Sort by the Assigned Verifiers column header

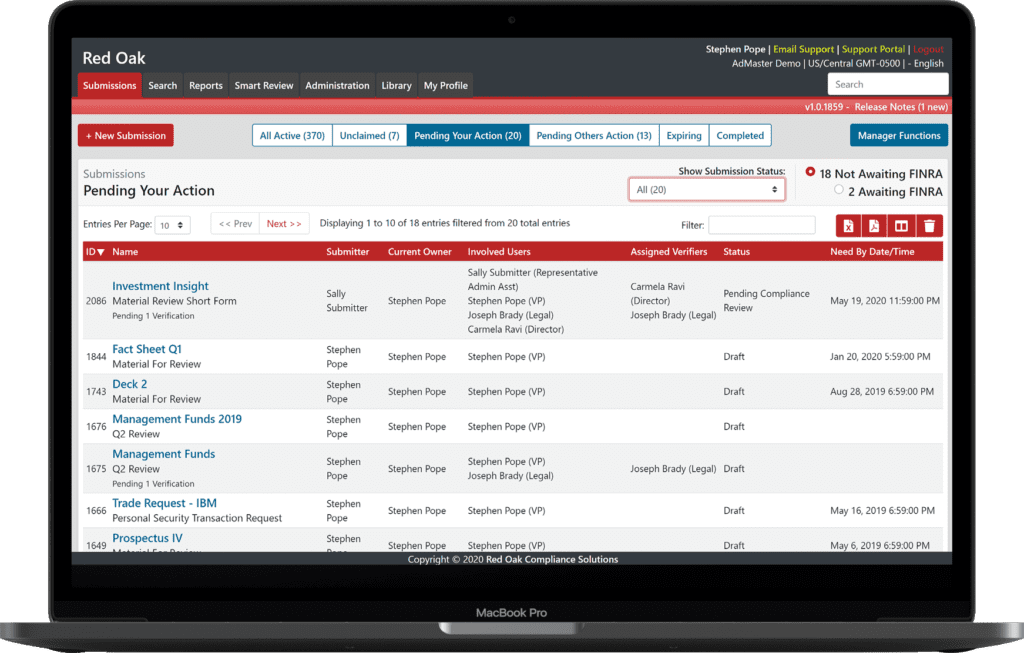(669, 252)
